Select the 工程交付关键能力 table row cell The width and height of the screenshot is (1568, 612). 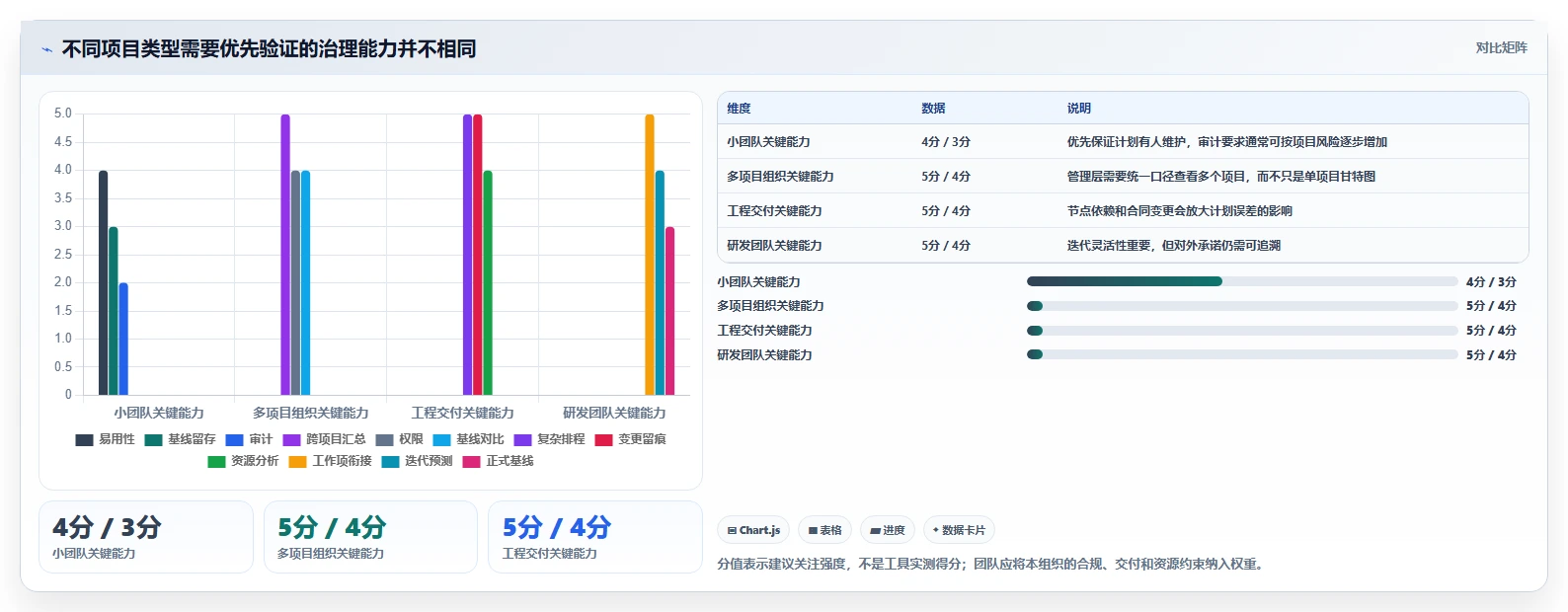pyautogui.click(x=774, y=211)
